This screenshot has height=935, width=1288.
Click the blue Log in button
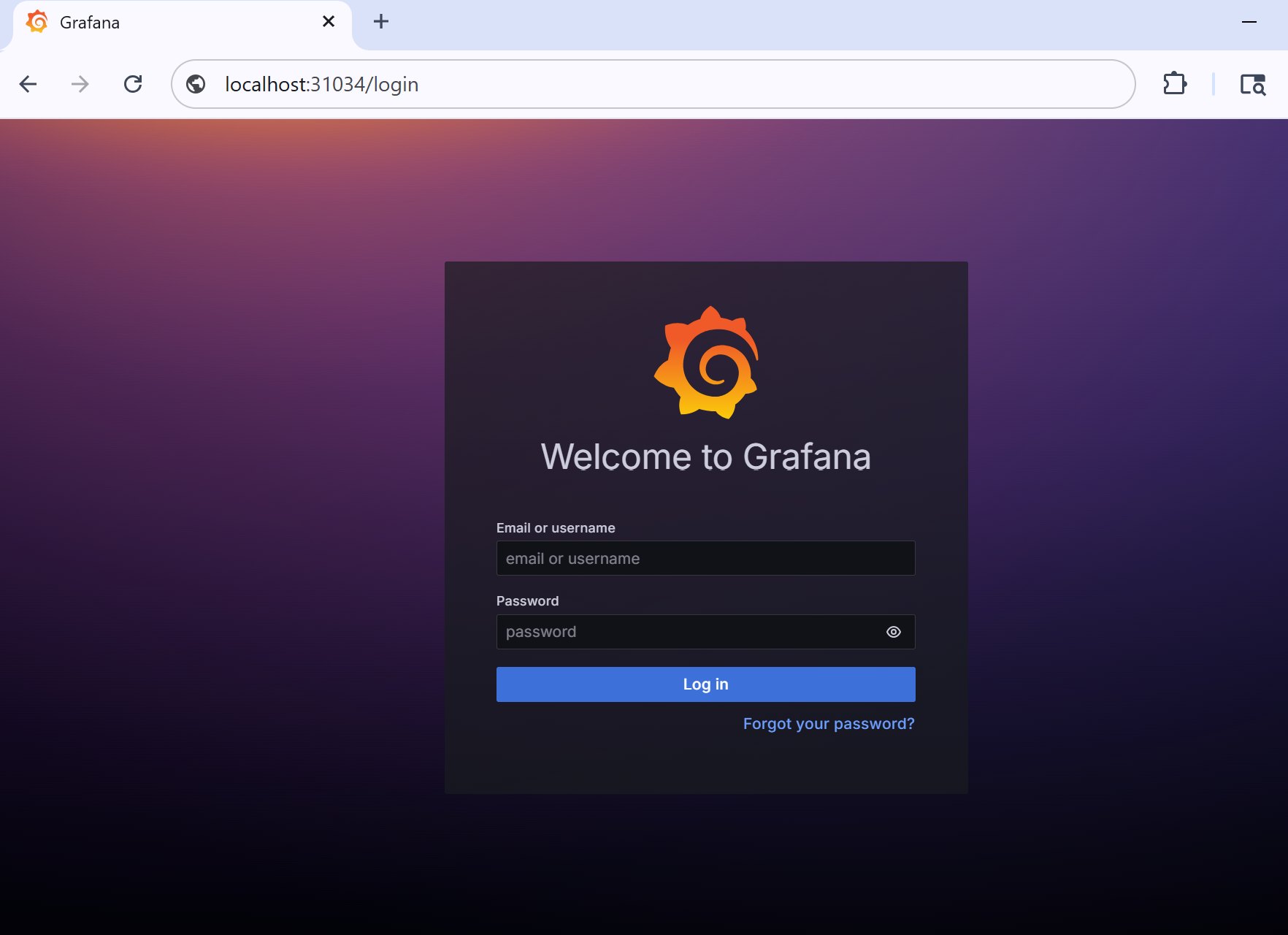click(705, 684)
